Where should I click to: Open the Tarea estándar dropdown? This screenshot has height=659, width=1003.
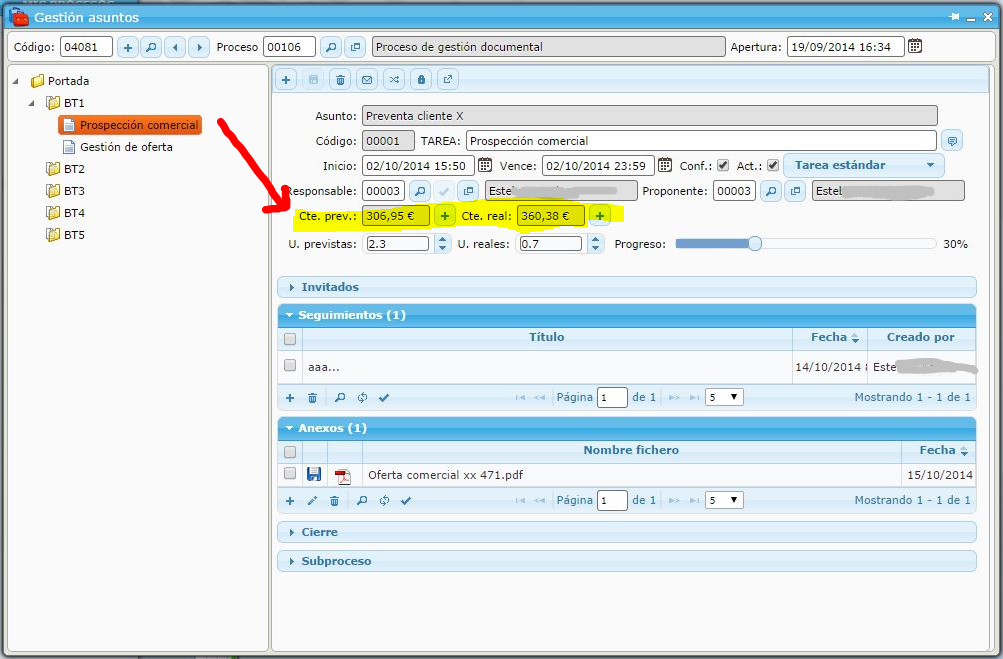(x=864, y=165)
